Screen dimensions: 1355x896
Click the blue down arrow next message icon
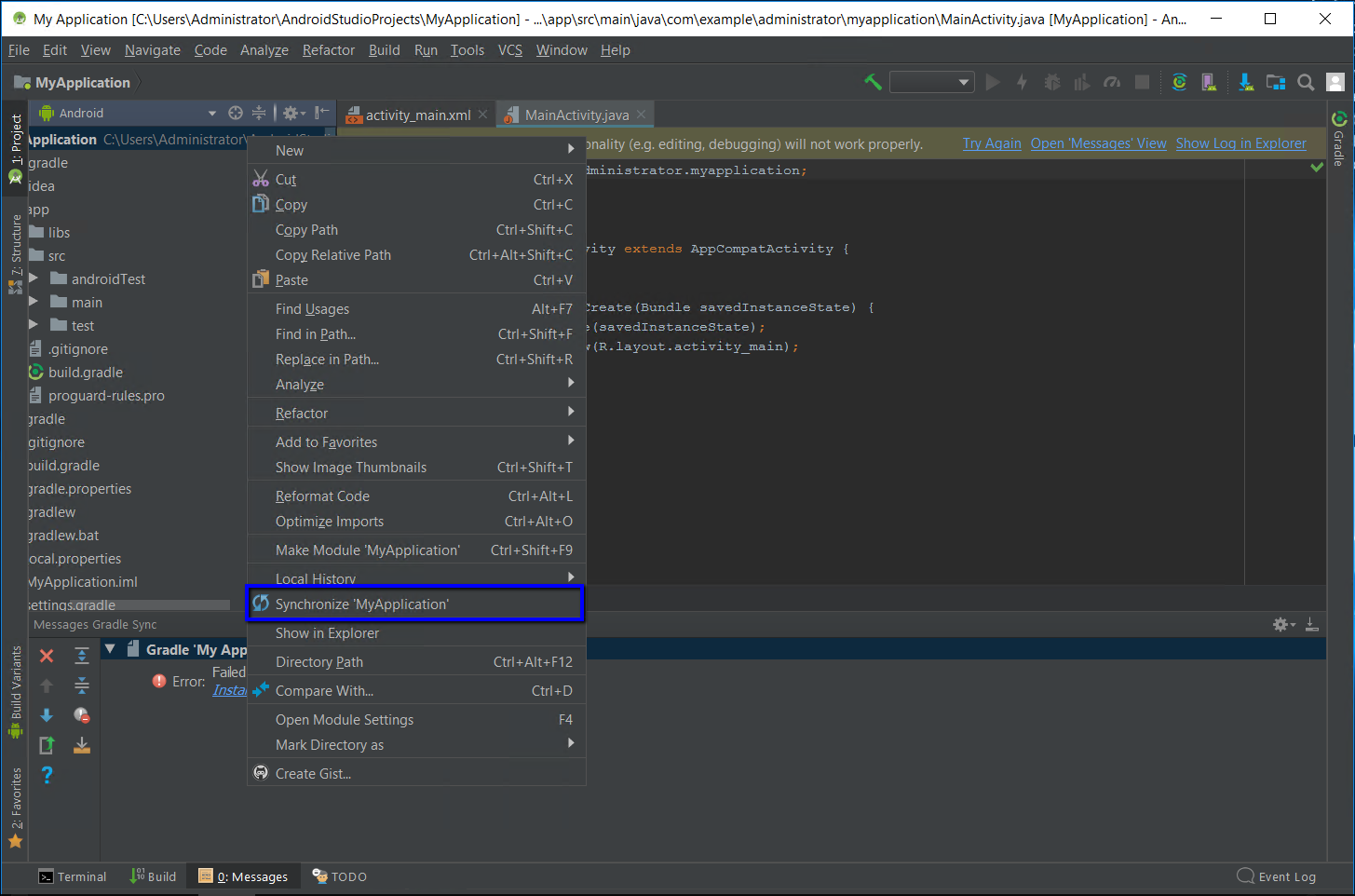tap(47, 715)
